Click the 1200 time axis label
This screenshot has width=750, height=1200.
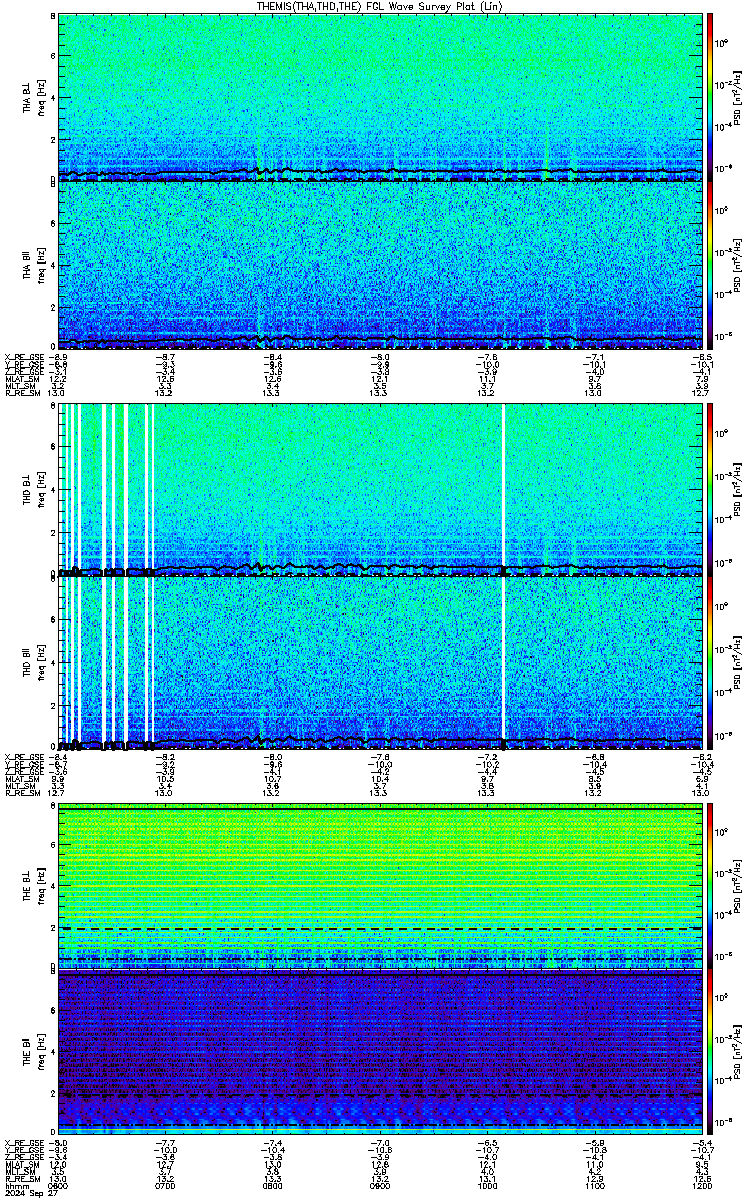pos(703,1186)
